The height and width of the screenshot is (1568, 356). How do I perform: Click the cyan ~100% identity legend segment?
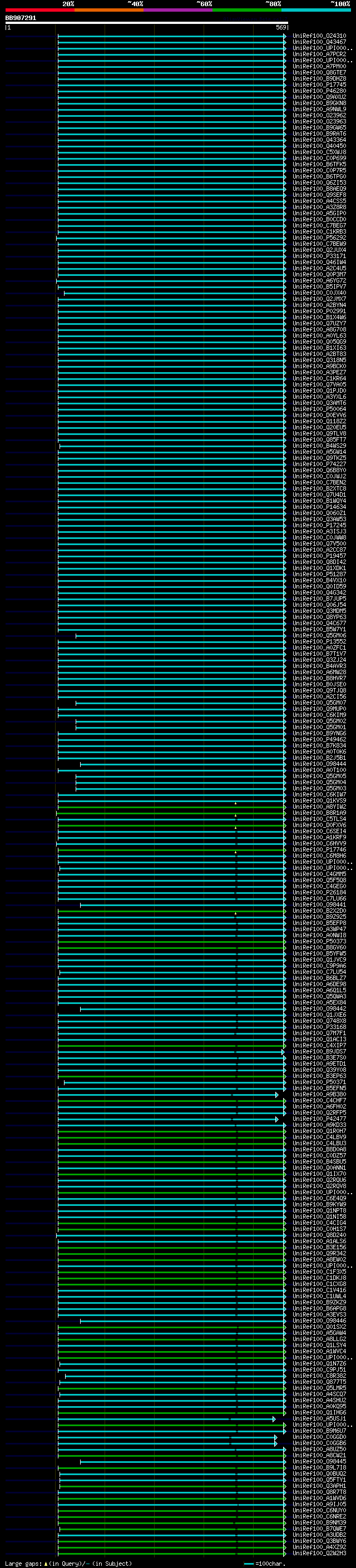pyautogui.click(x=316, y=10)
